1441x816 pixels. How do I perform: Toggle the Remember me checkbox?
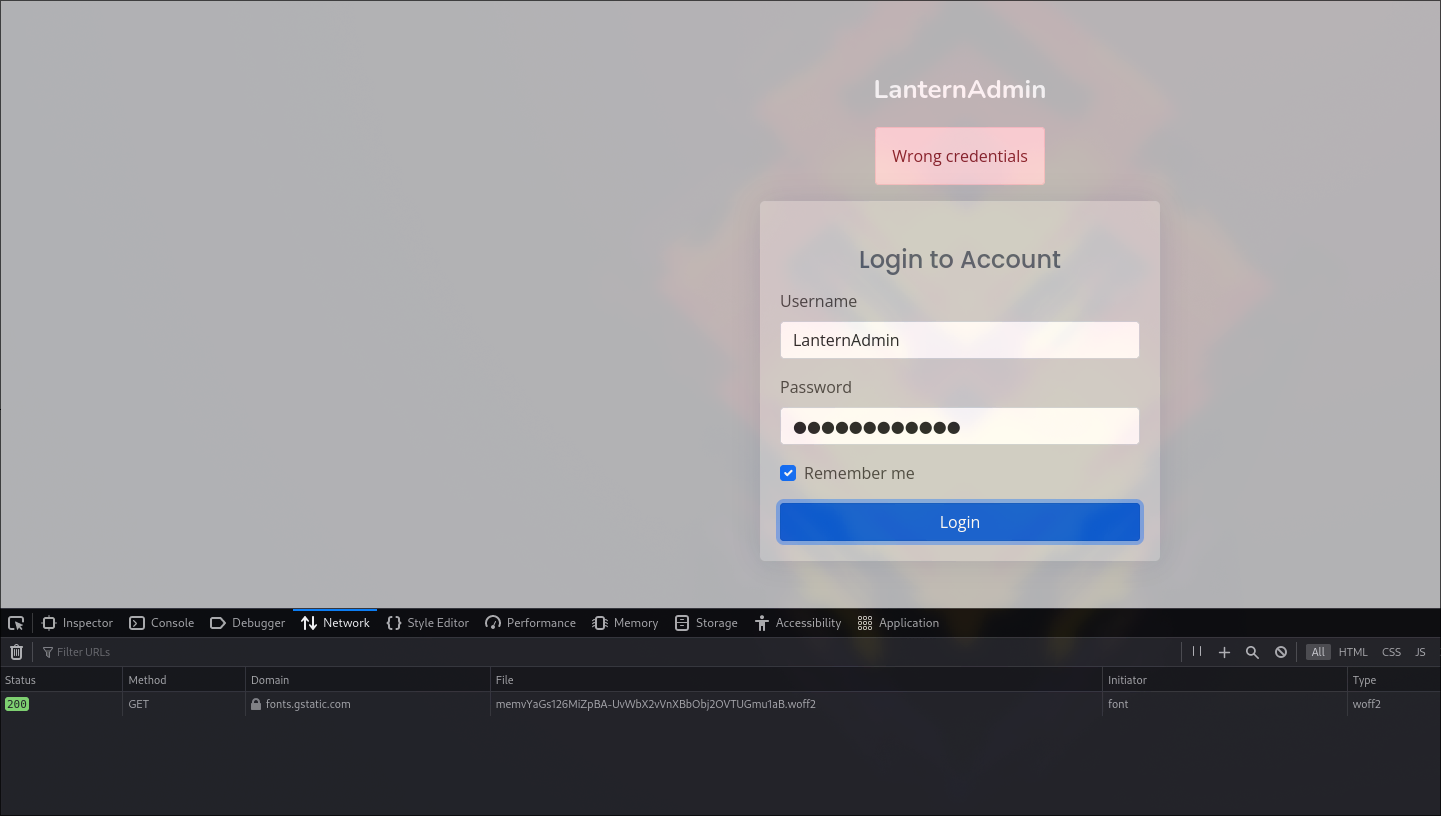[x=788, y=473]
